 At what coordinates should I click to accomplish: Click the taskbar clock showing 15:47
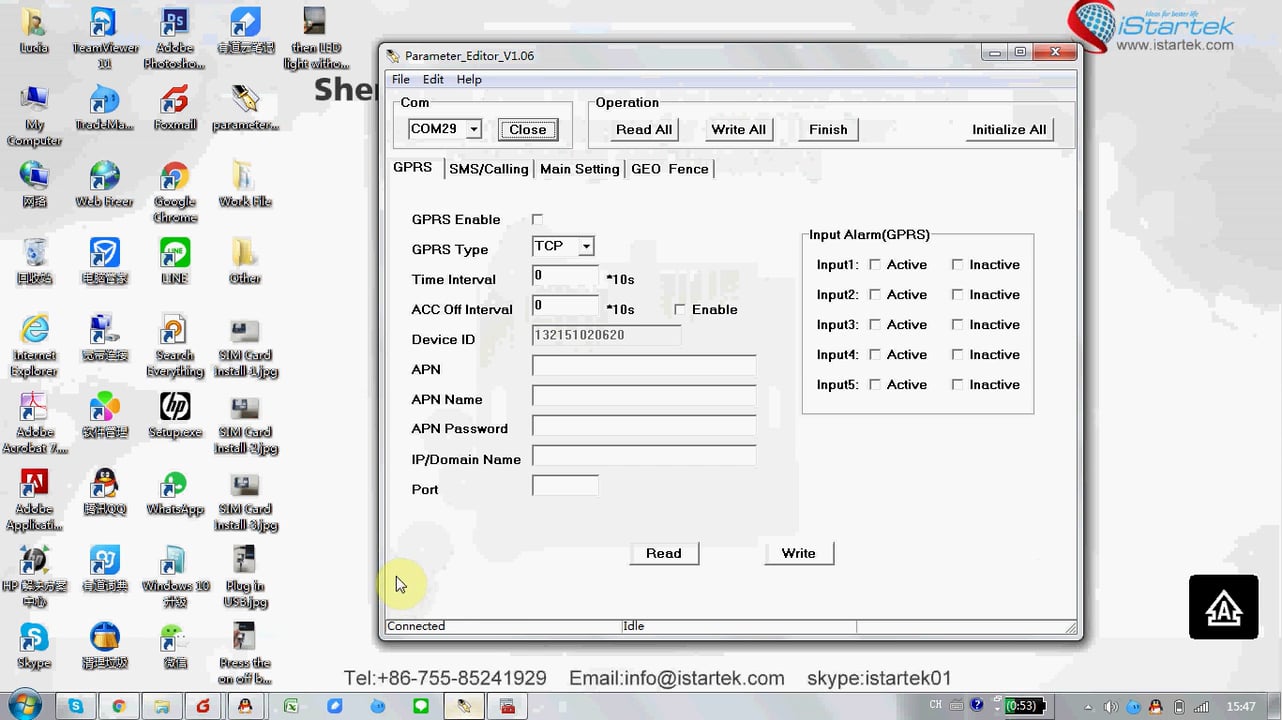[1241, 707]
